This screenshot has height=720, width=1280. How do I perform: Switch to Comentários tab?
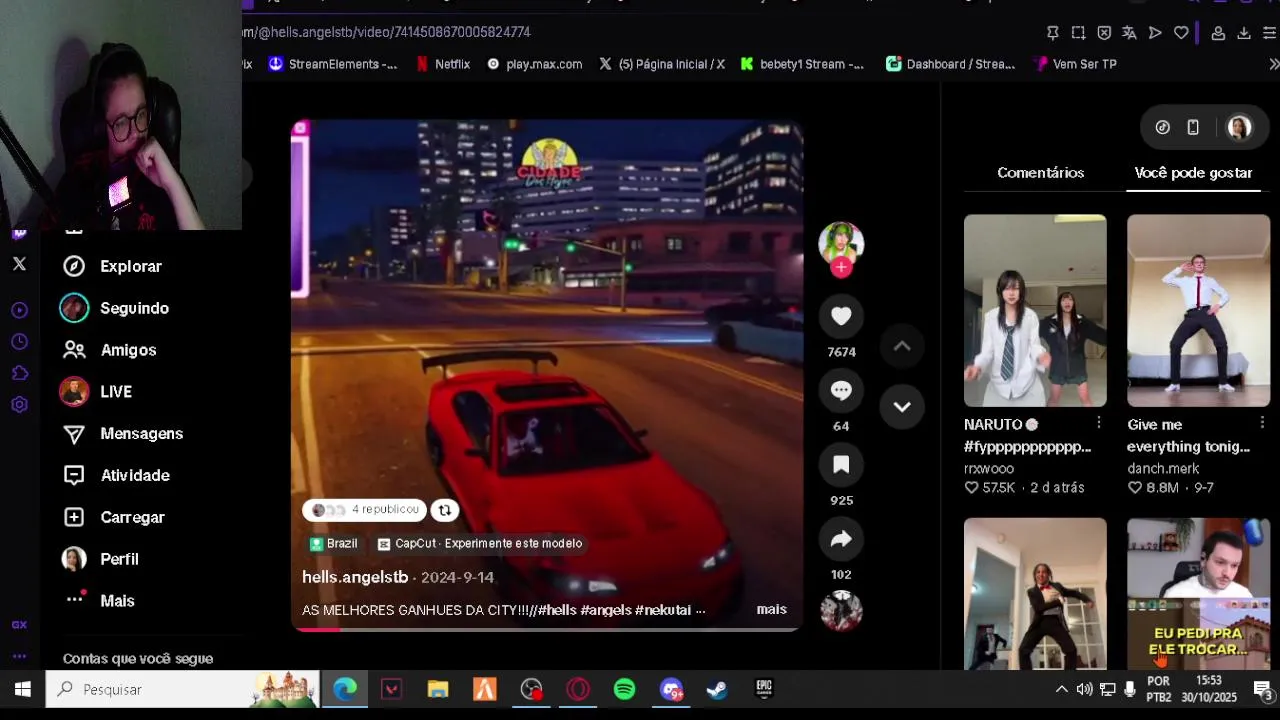click(1040, 173)
